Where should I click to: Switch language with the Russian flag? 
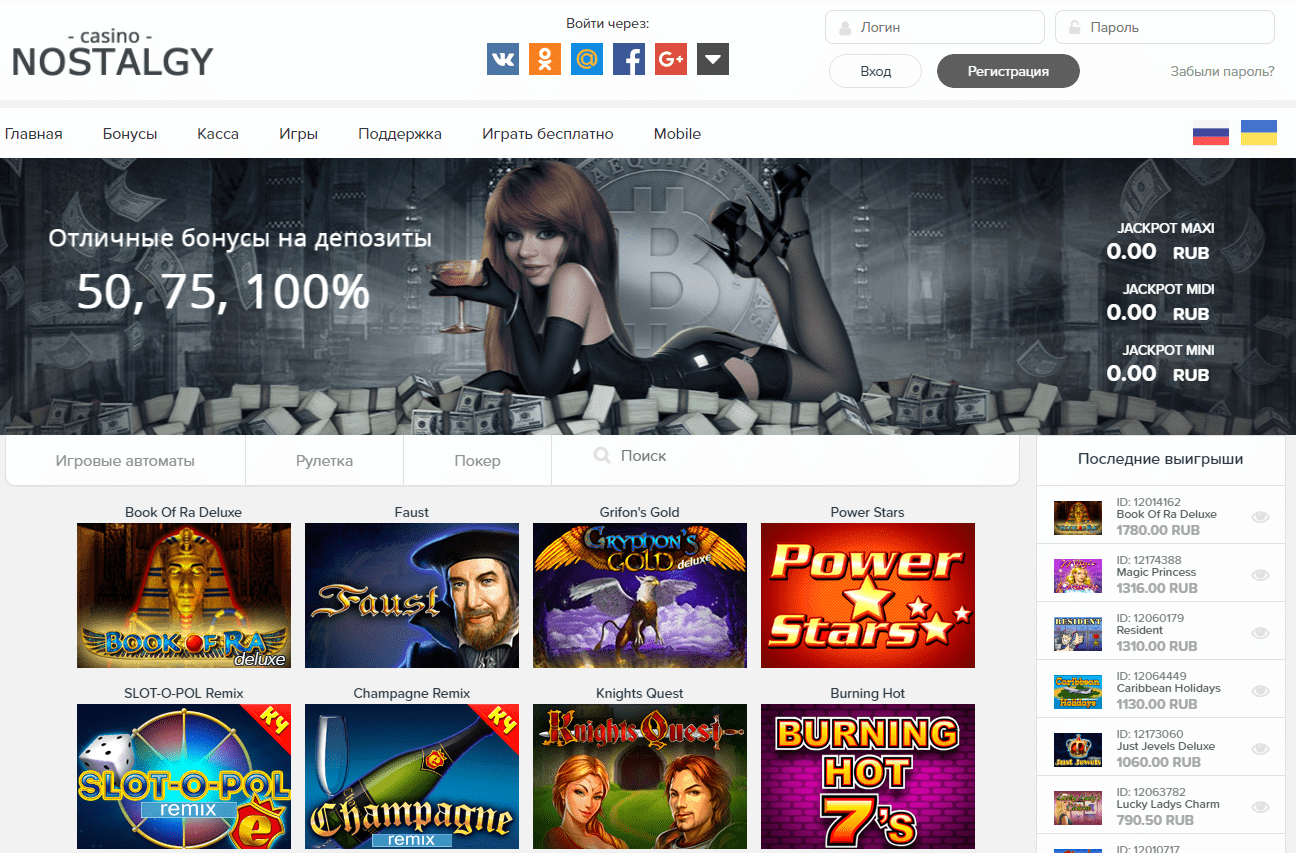coord(1211,133)
